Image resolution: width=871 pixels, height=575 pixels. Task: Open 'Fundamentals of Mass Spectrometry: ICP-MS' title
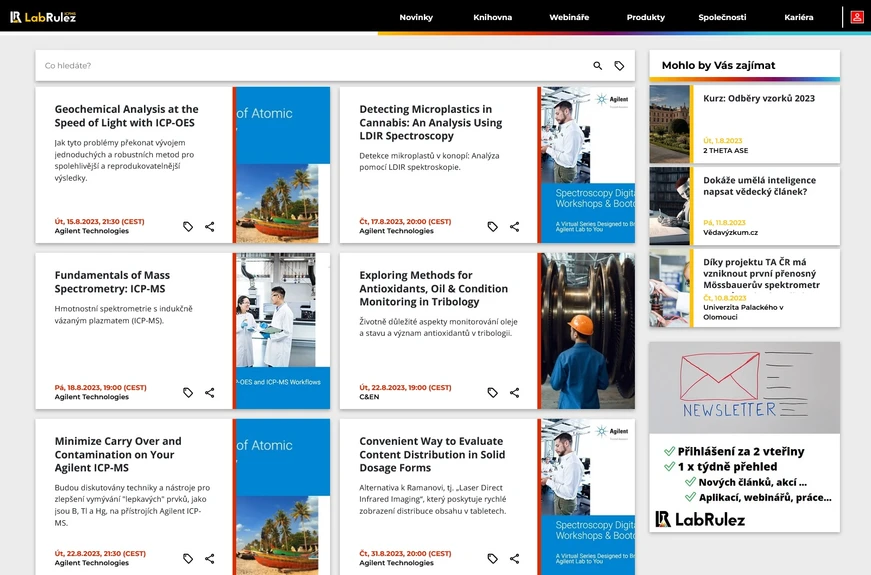[x=112, y=282]
